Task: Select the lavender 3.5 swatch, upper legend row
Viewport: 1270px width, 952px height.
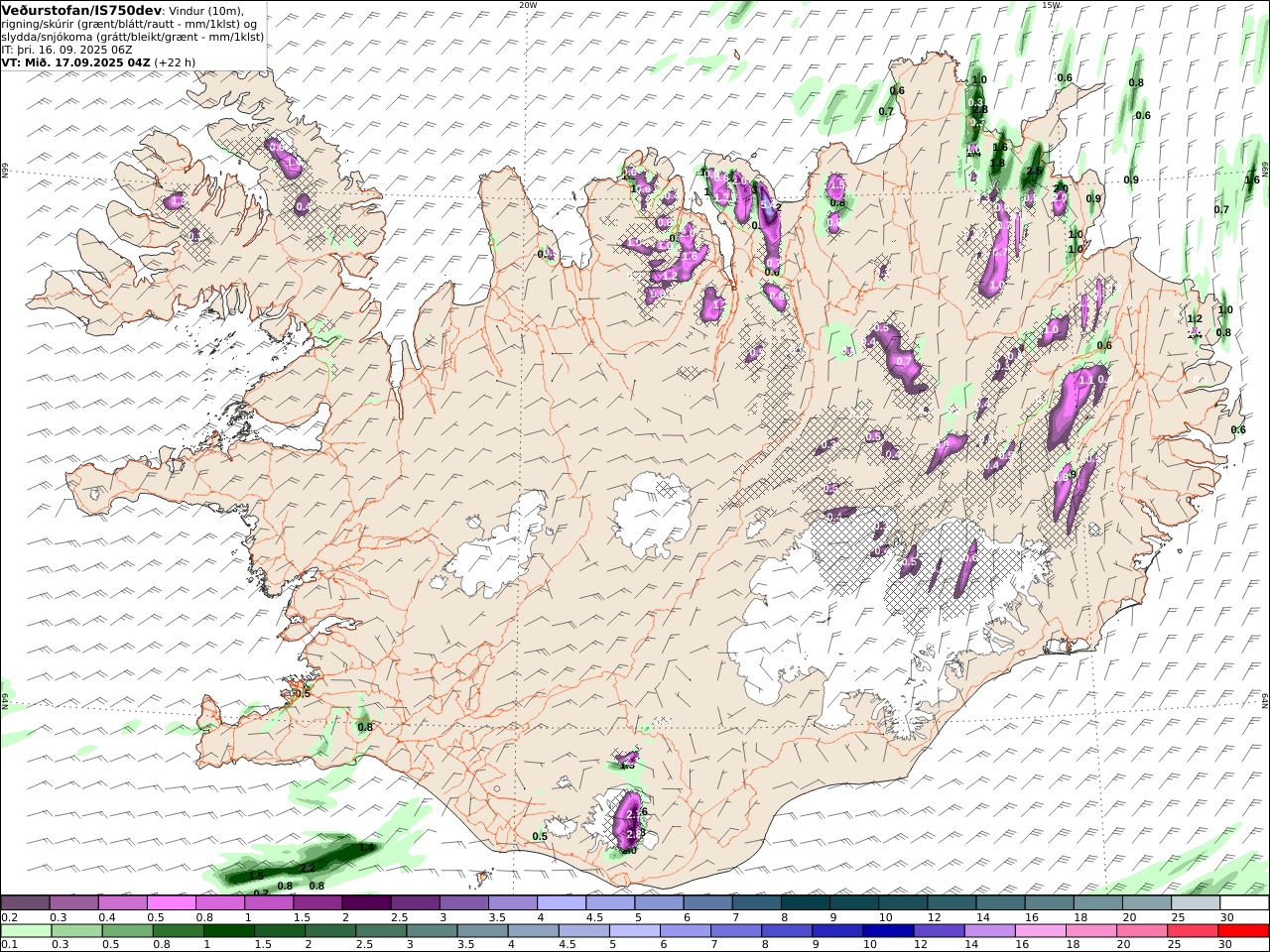Action: (512, 902)
